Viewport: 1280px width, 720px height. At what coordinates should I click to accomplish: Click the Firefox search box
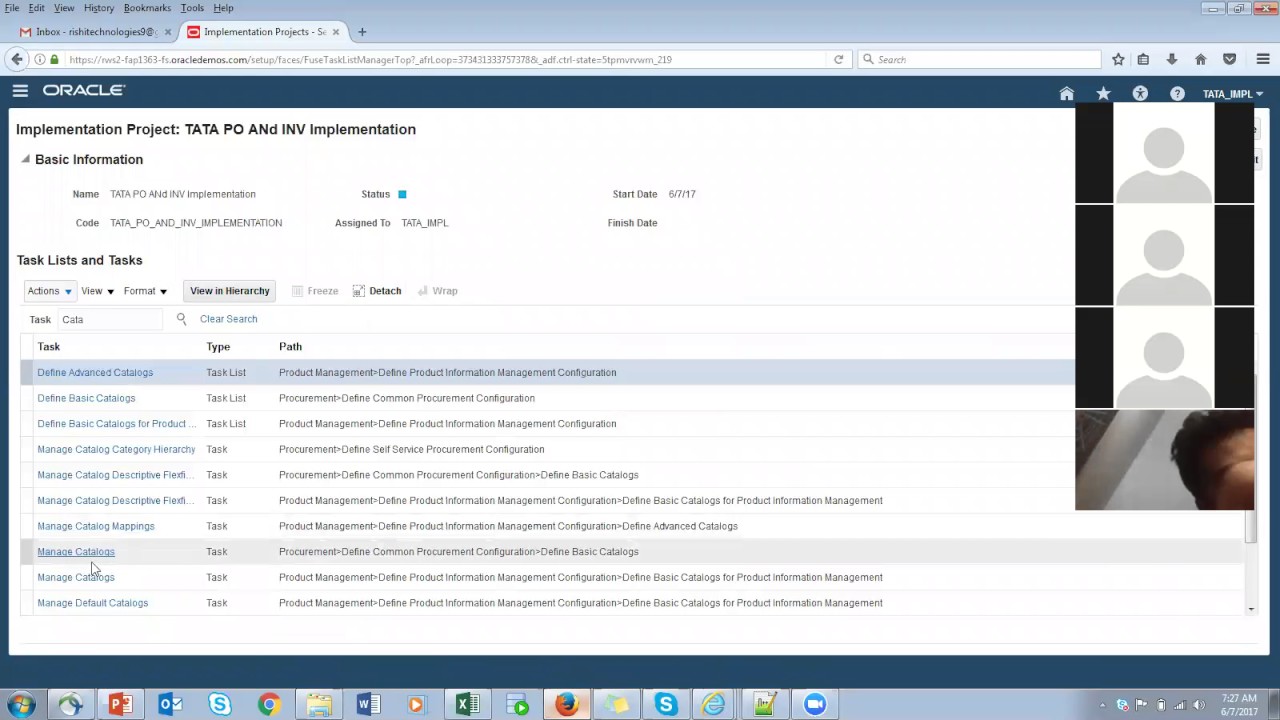coord(980,59)
